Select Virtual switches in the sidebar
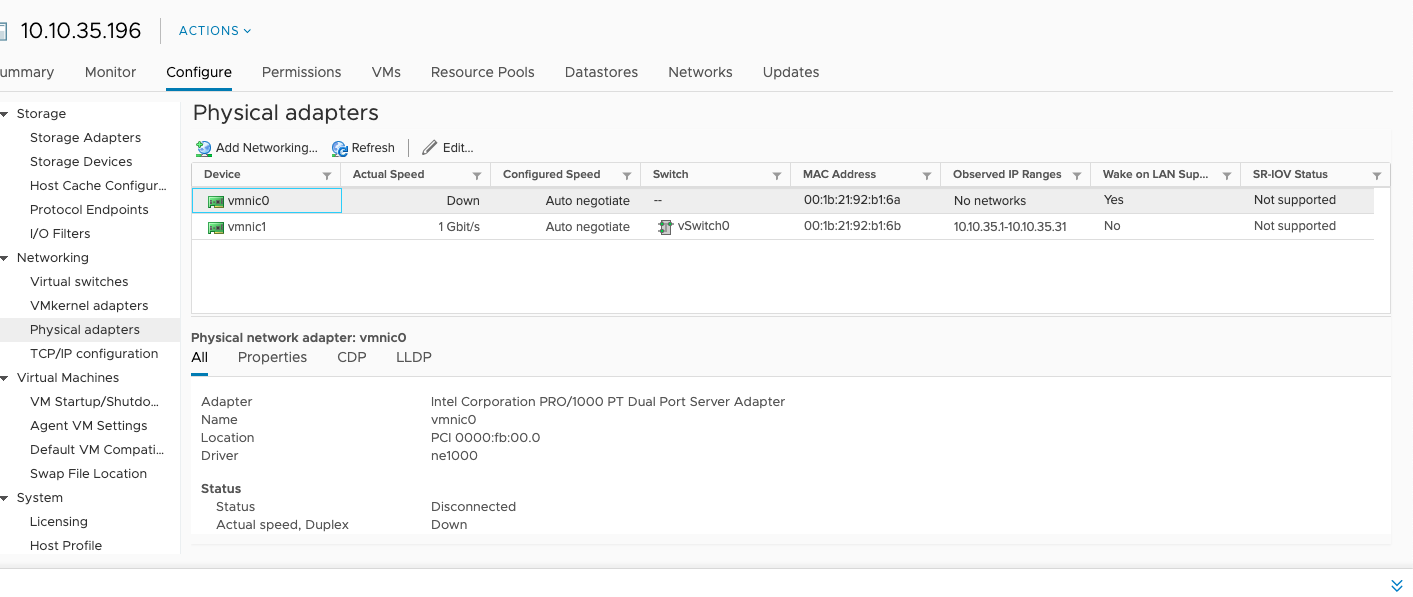 [79, 282]
